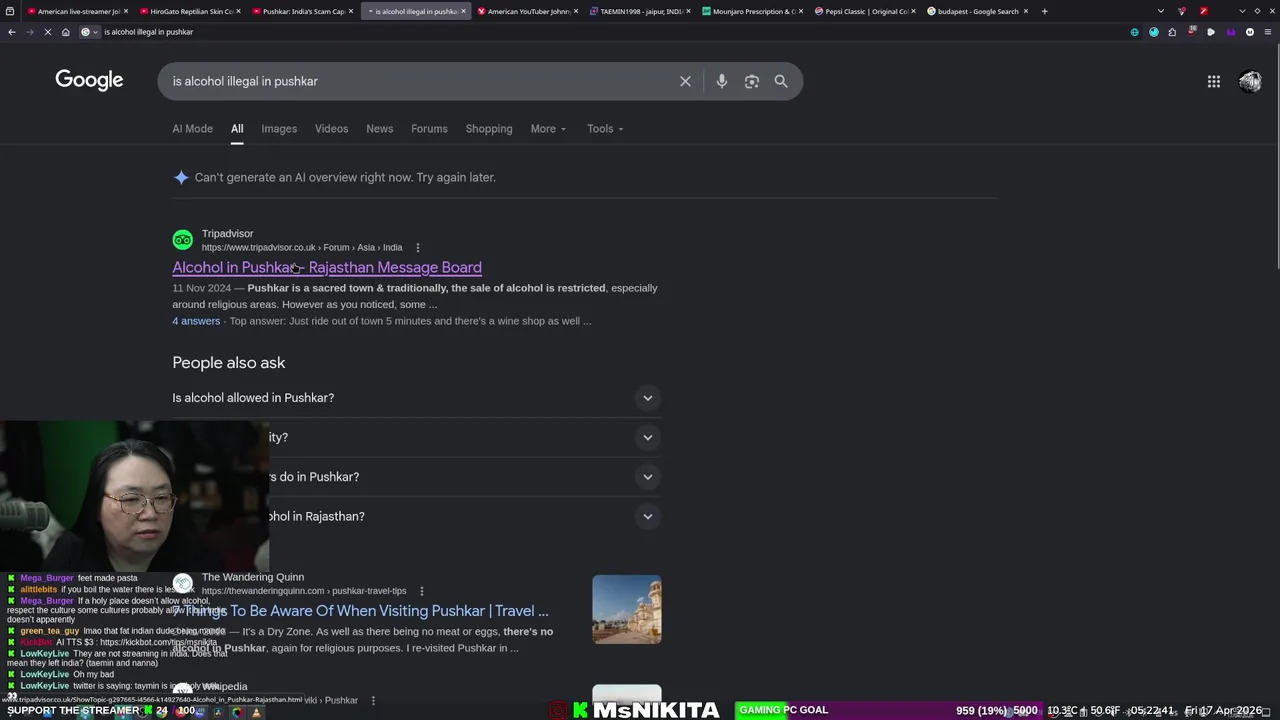Close the 'budapest - Google Search' tab
The image size is (1280, 720).
pos(1025,11)
